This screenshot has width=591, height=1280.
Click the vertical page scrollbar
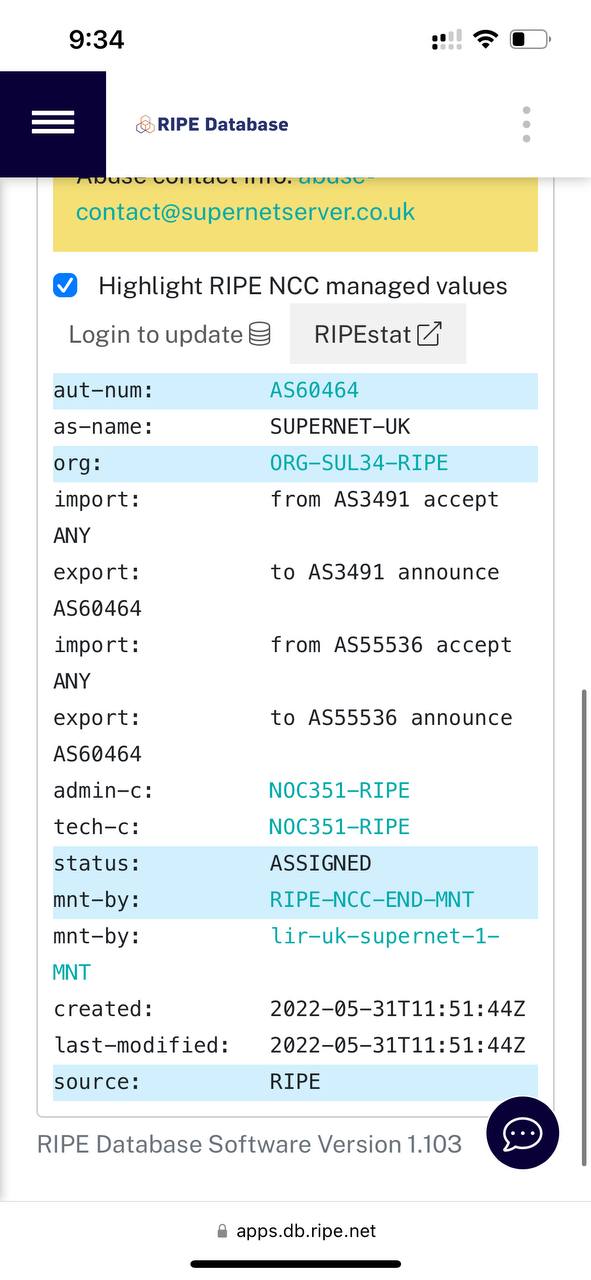point(584,926)
